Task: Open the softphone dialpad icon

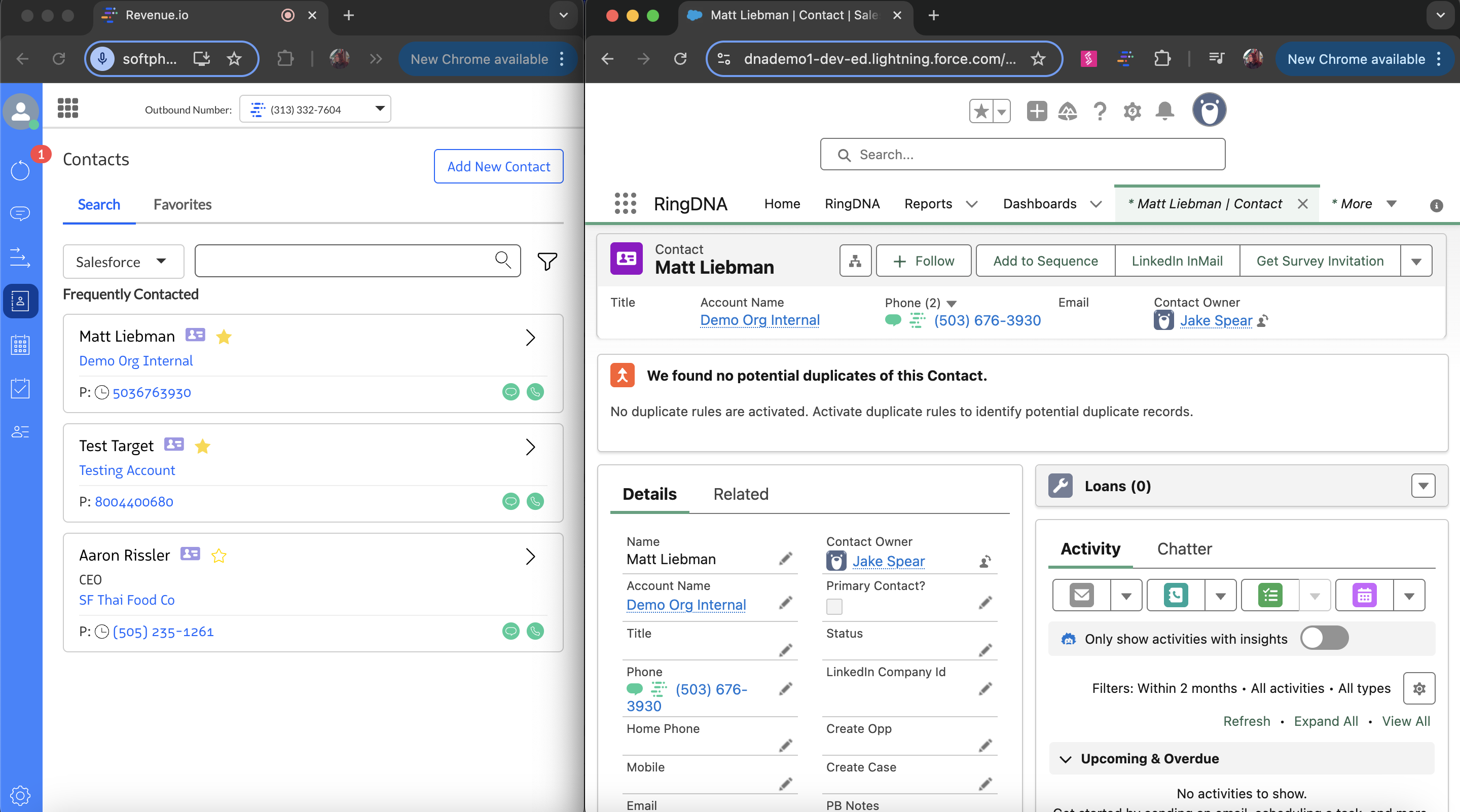Action: [68, 107]
